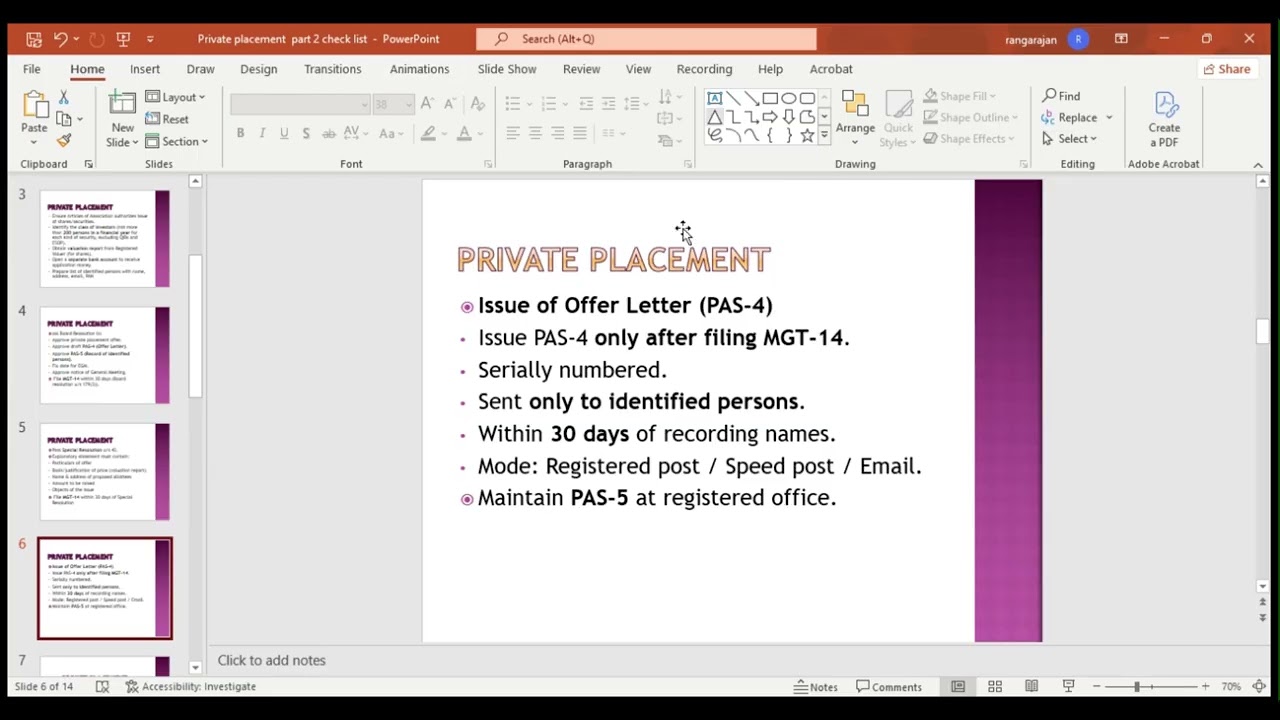Click the Increase Font Size icon
The width and height of the screenshot is (1280, 720).
tap(427, 104)
